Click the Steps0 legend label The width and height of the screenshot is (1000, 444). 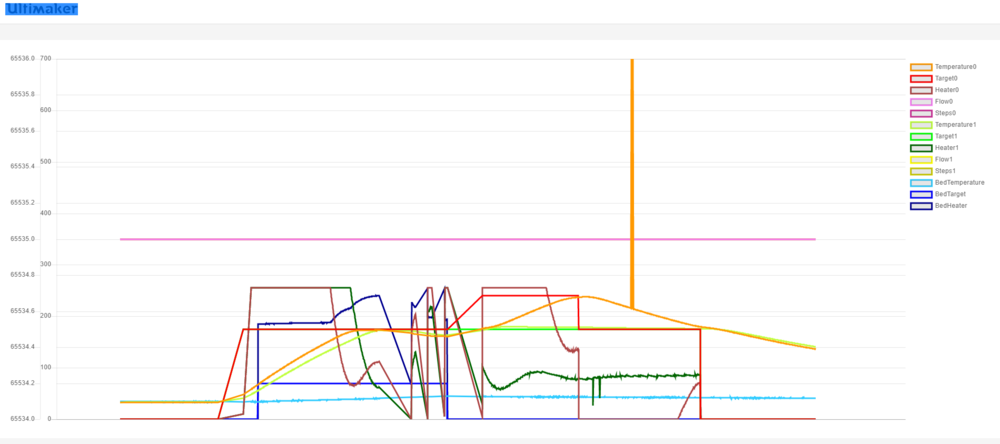coord(945,113)
